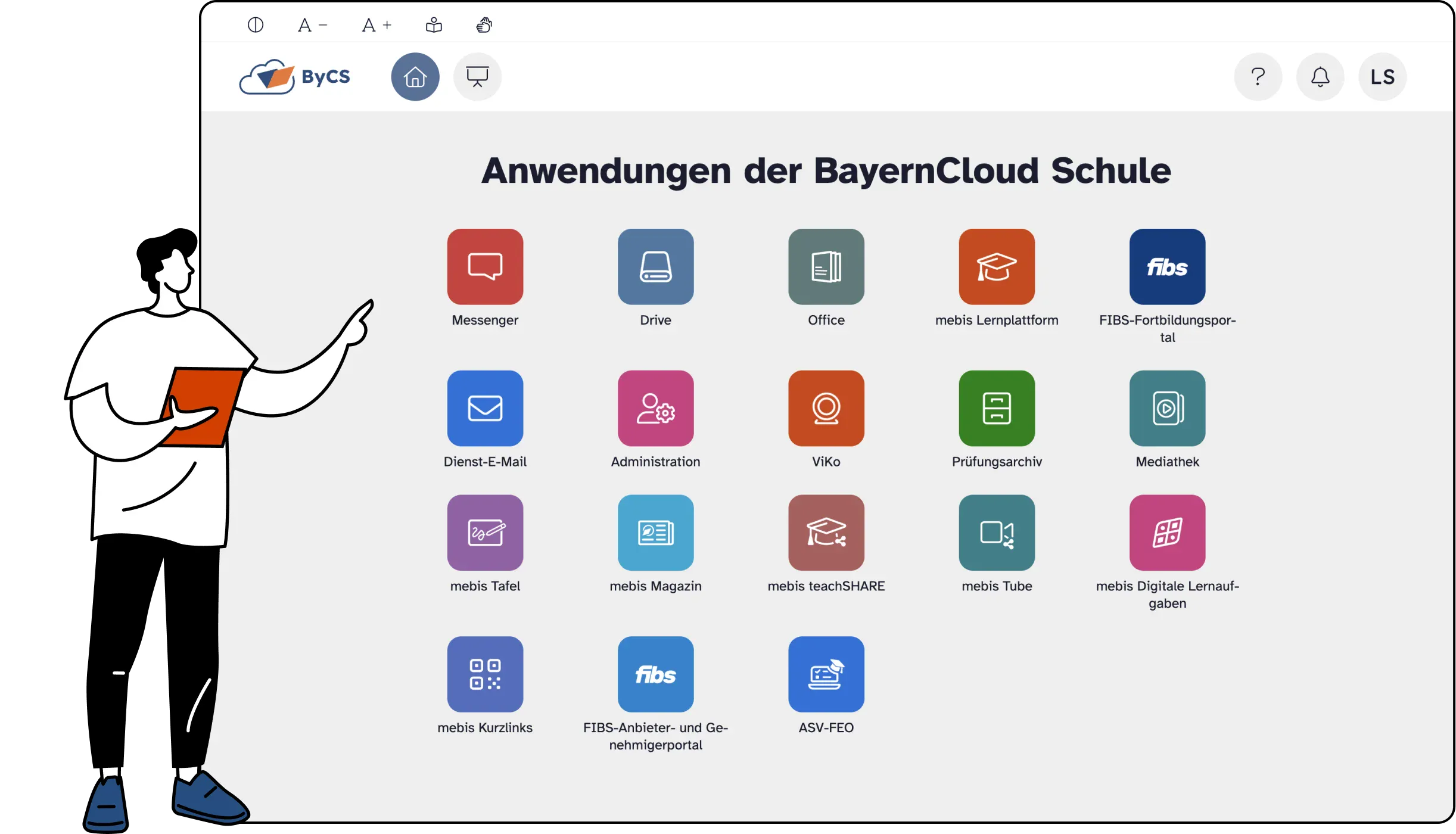Click the Mediathek label text
Image resolution: width=1456 pixels, height=834 pixels.
pos(1167,462)
